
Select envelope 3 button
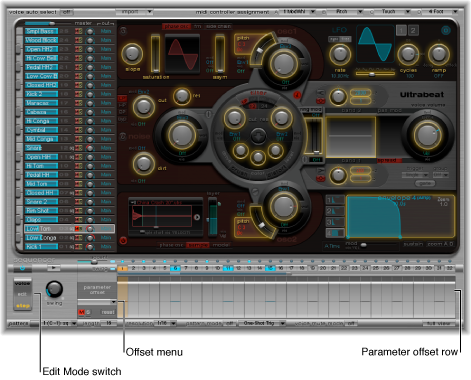coord(334,222)
